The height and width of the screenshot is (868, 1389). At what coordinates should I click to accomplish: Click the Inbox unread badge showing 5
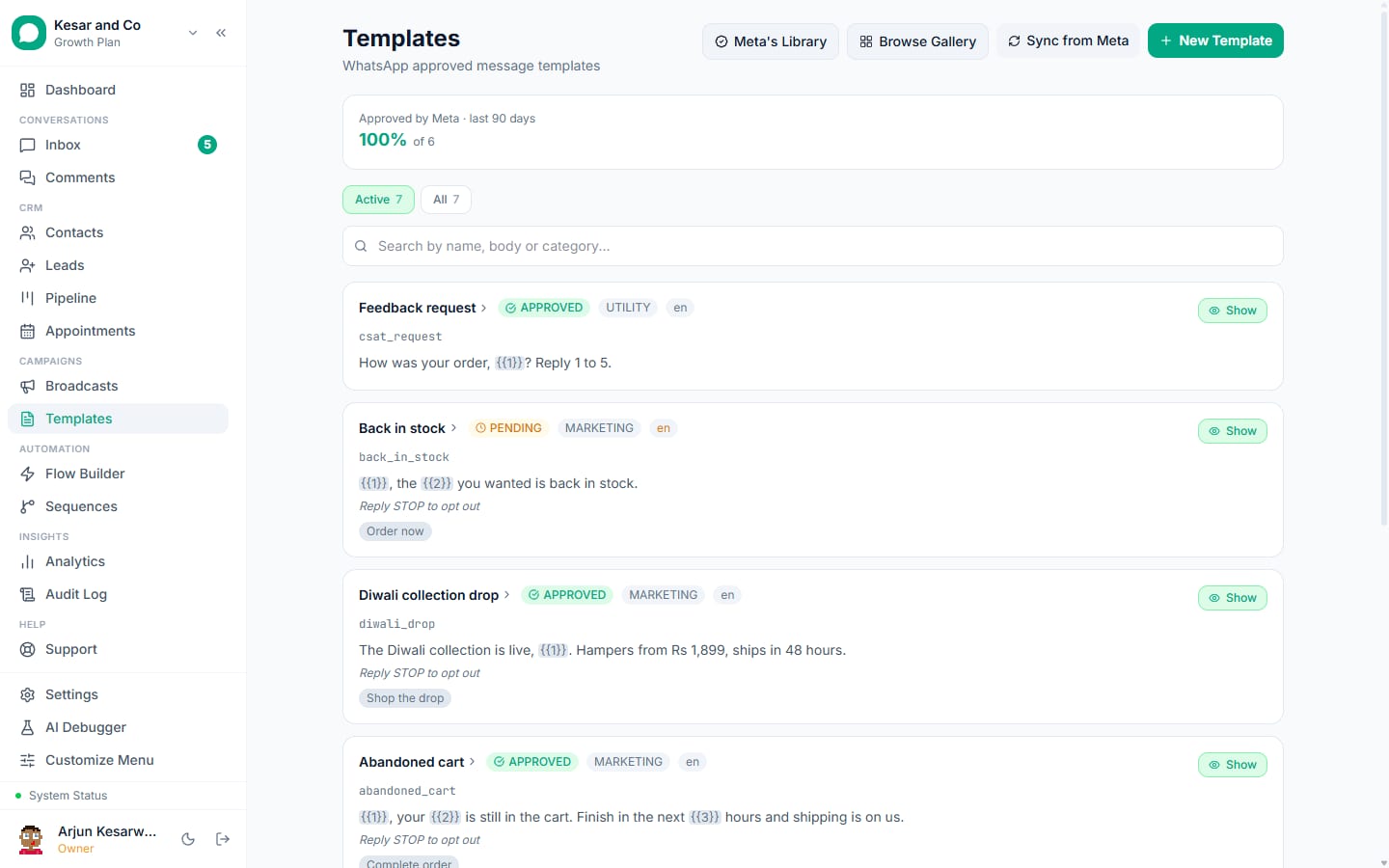pyautogui.click(x=207, y=145)
